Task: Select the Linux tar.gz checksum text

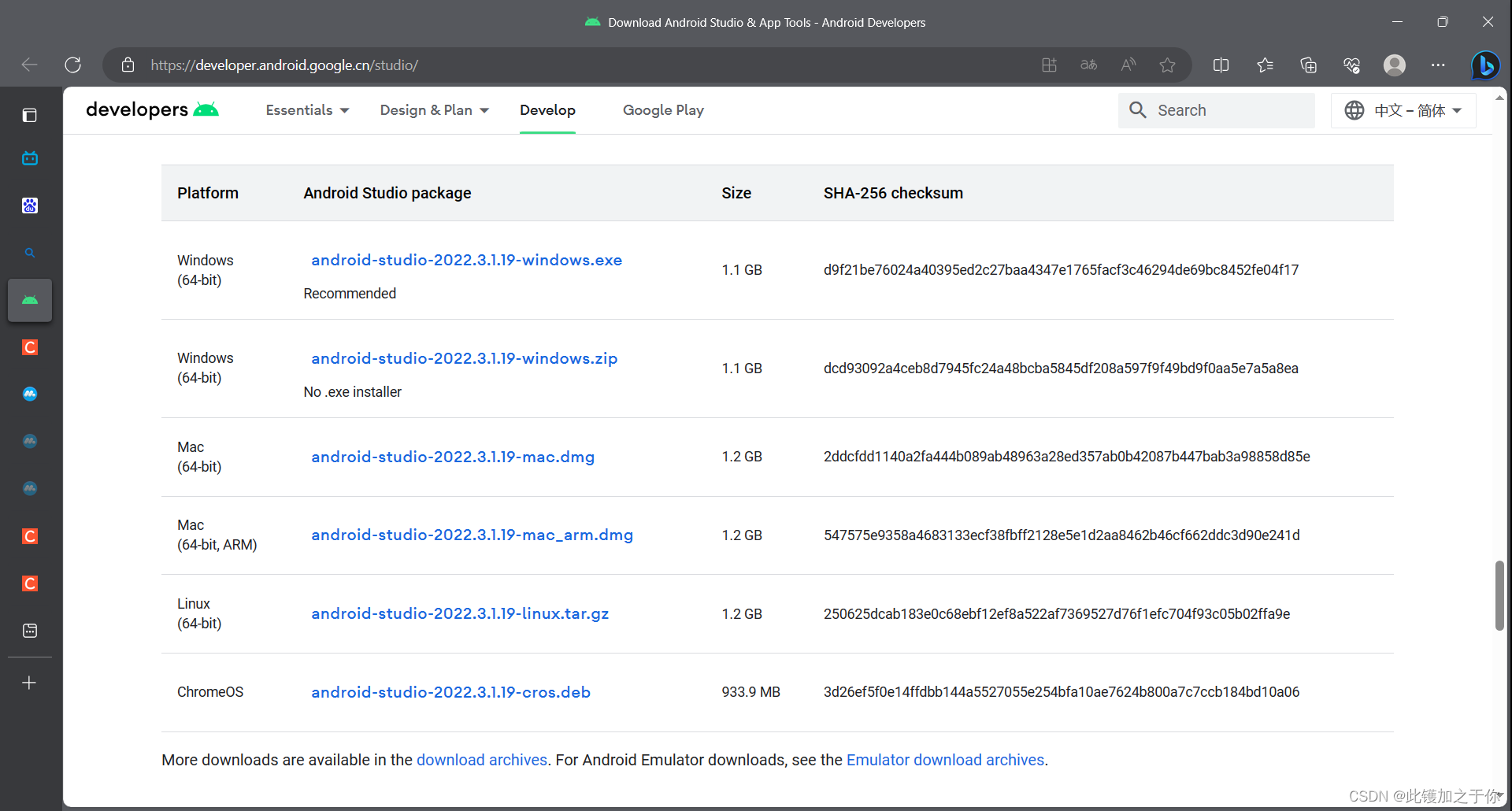Action: 1057,614
